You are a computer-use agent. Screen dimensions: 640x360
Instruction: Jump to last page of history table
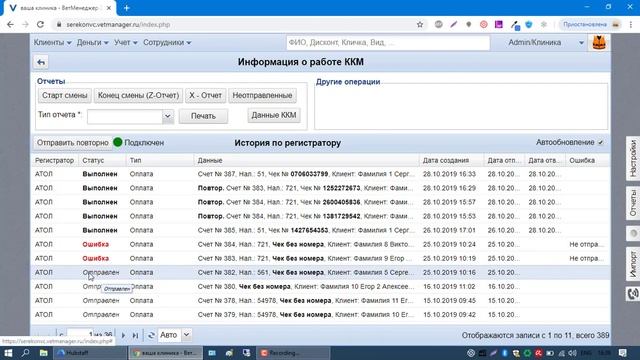(x=135, y=335)
